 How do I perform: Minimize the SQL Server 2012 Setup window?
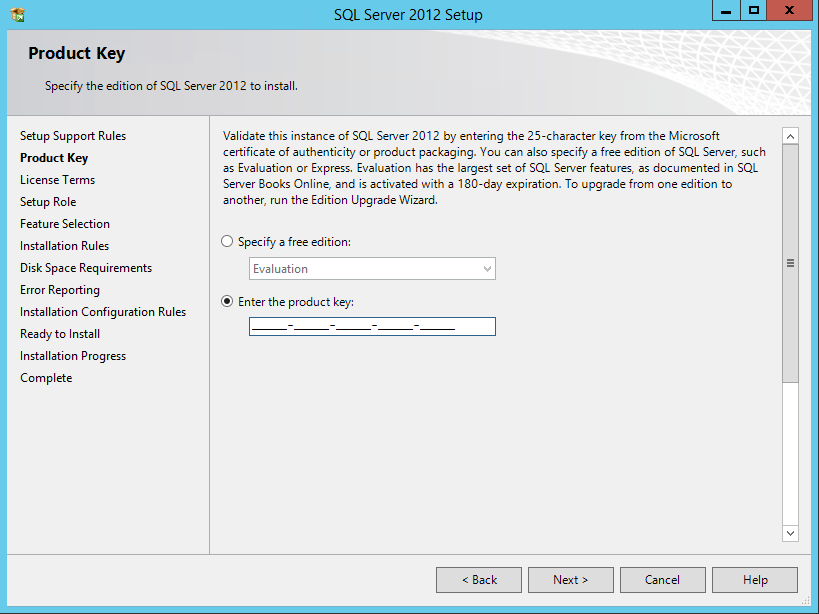726,10
